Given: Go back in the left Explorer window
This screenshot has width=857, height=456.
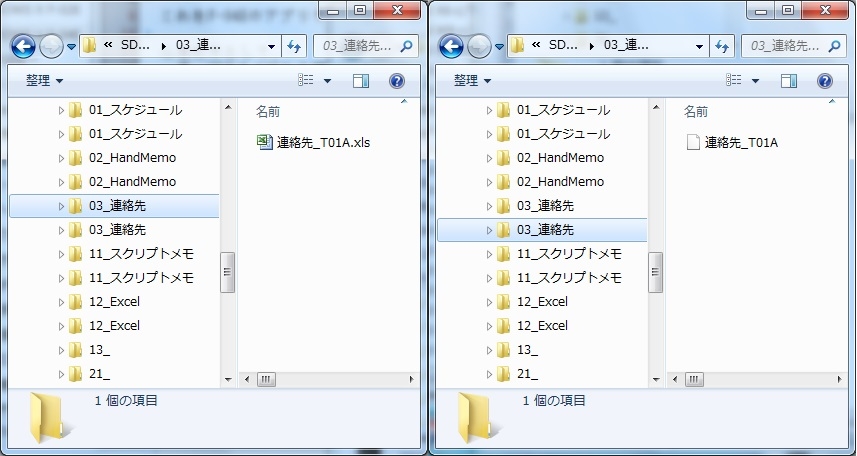Looking at the screenshot, I should pos(23,46).
